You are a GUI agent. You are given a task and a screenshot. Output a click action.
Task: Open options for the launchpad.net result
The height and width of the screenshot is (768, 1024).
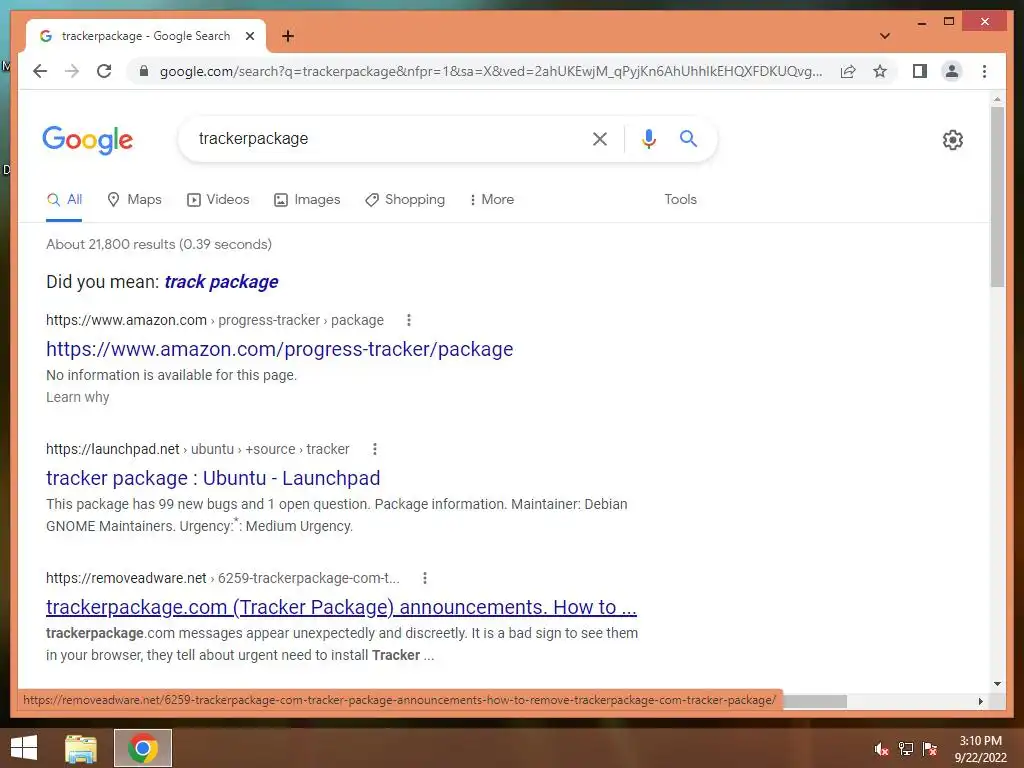click(x=374, y=449)
